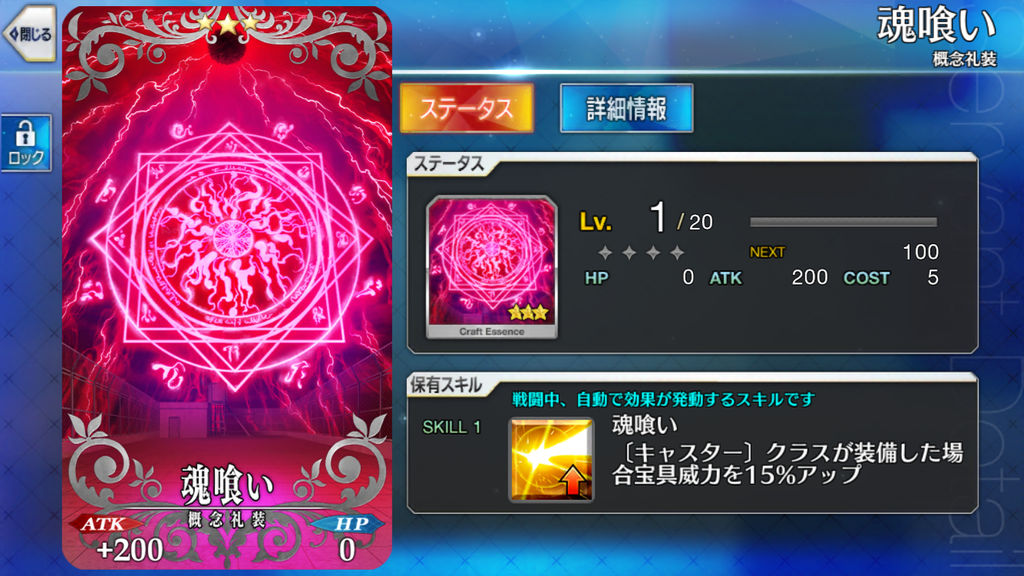Screen dimensions: 1024x576
Task: Click the limit break diamond stars row
Action: click(641, 252)
